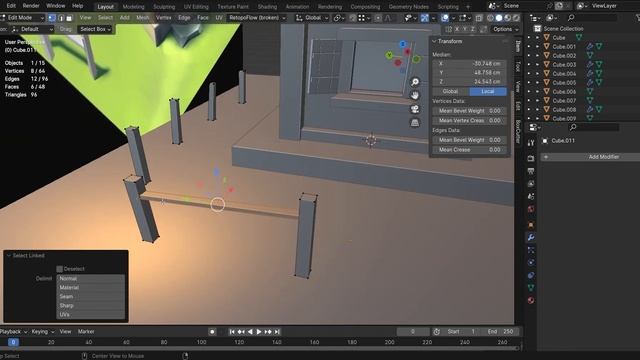Screen dimensions: 640x360
Task: Click the Drag button in tool settings
Action: point(65,29)
